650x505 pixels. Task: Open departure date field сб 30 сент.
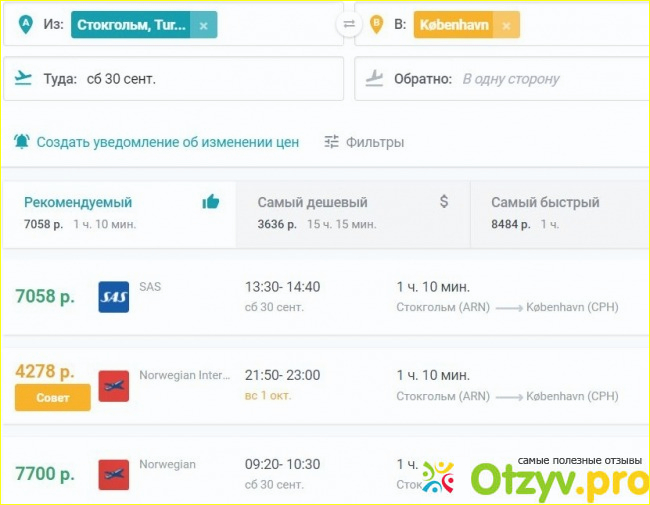pos(121,78)
